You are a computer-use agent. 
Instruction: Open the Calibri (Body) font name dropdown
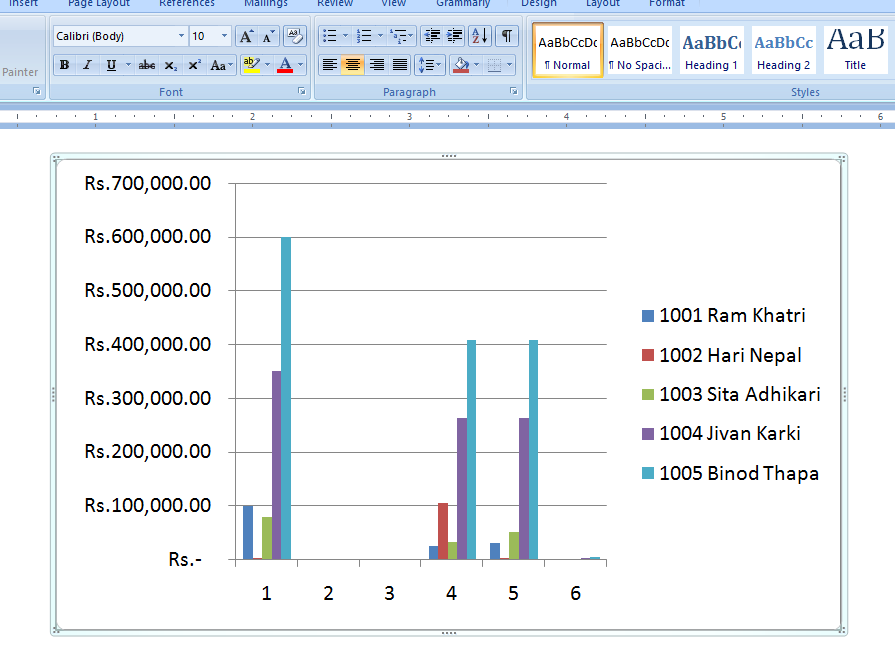(181, 37)
